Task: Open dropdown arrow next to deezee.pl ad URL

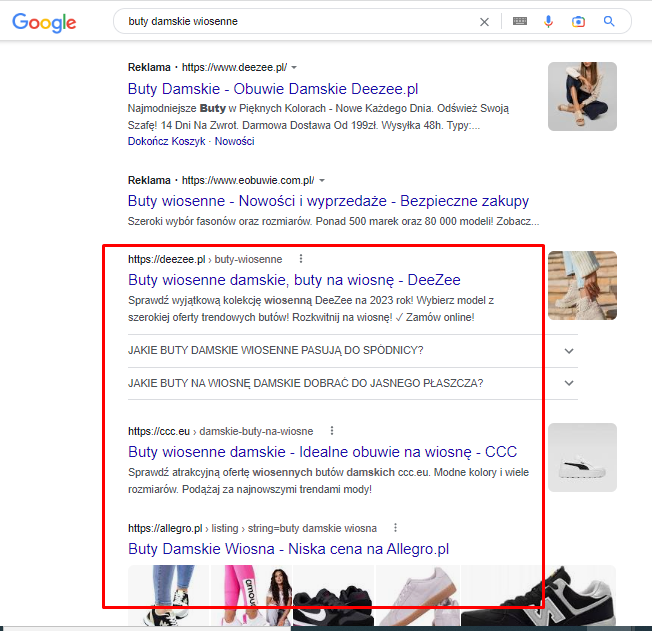Action: pos(294,67)
